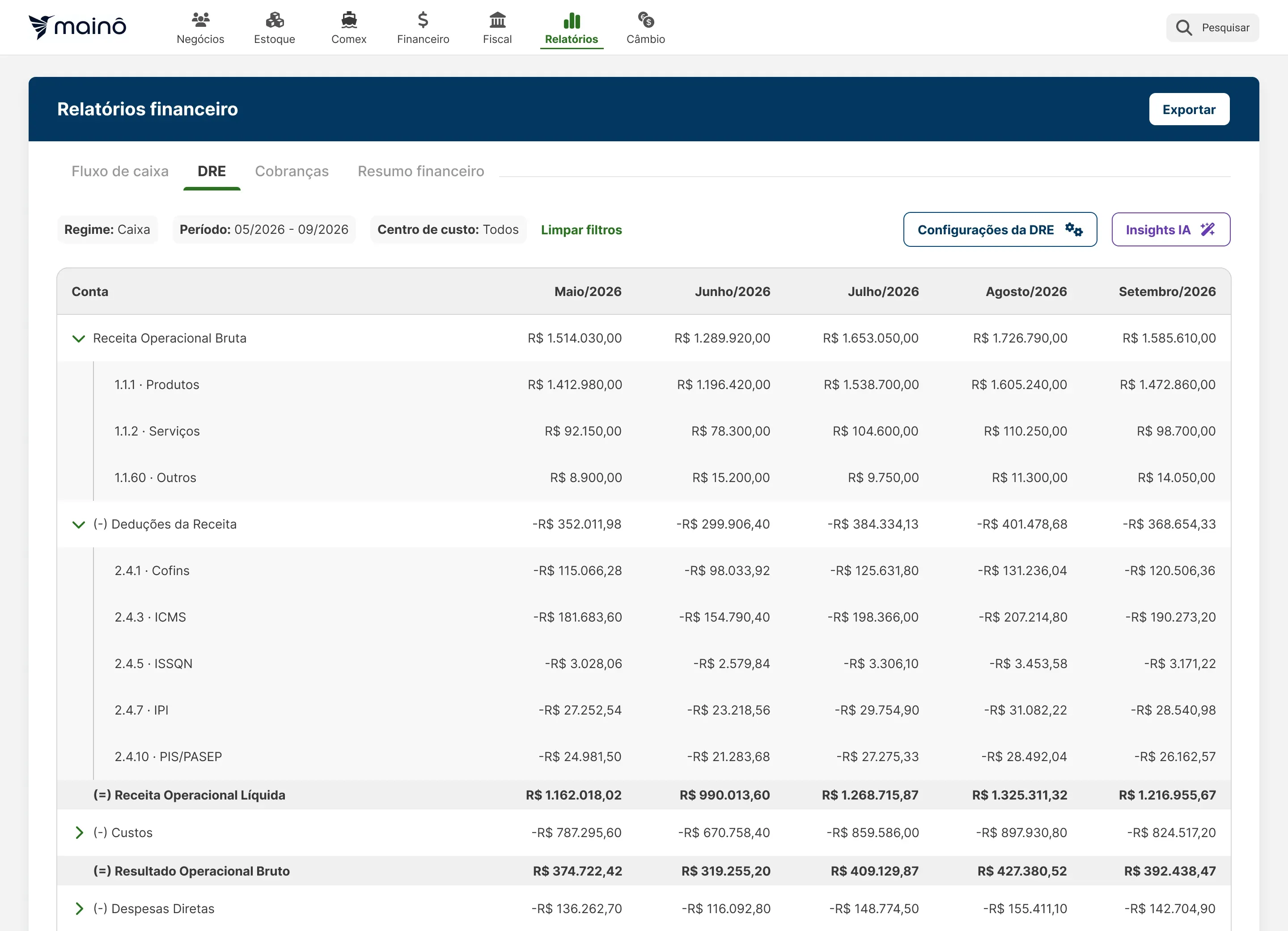This screenshot has width=1288, height=931.
Task: Open Insights IA button
Action: point(1171,229)
